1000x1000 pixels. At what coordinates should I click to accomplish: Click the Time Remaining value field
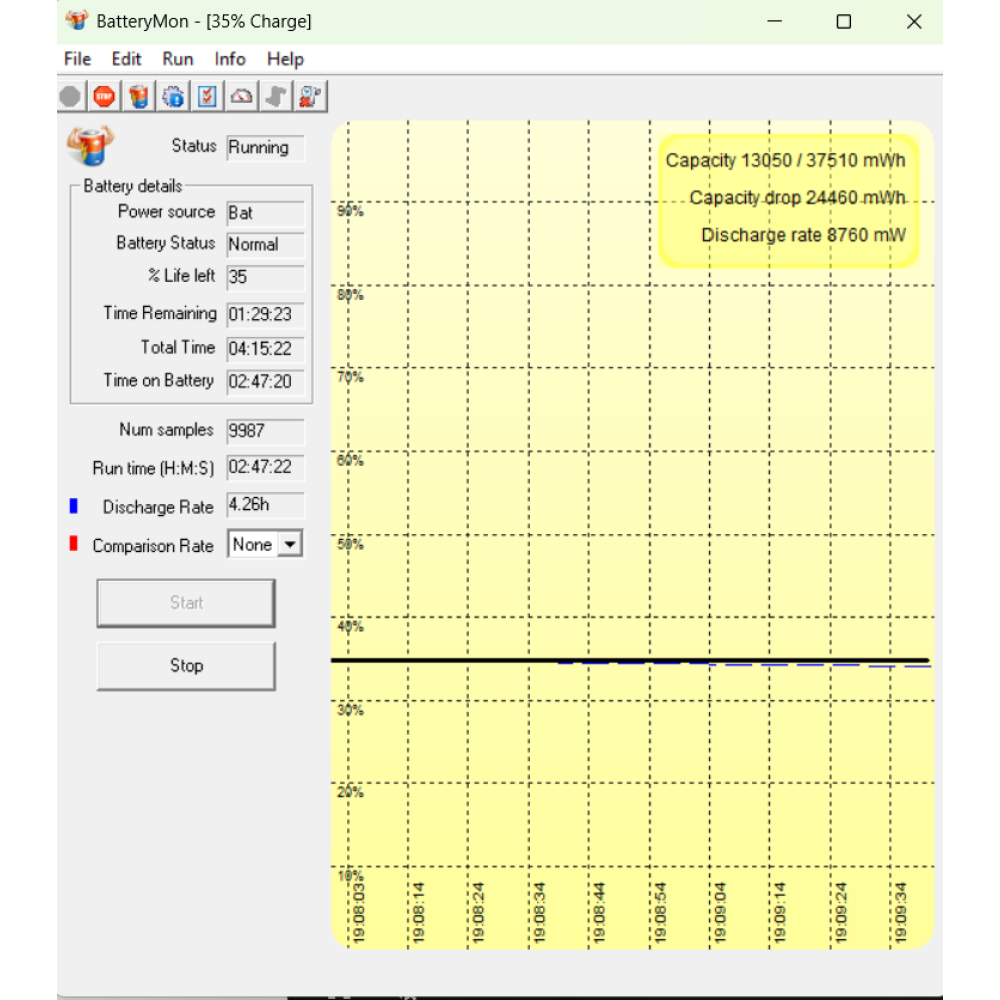click(x=265, y=315)
